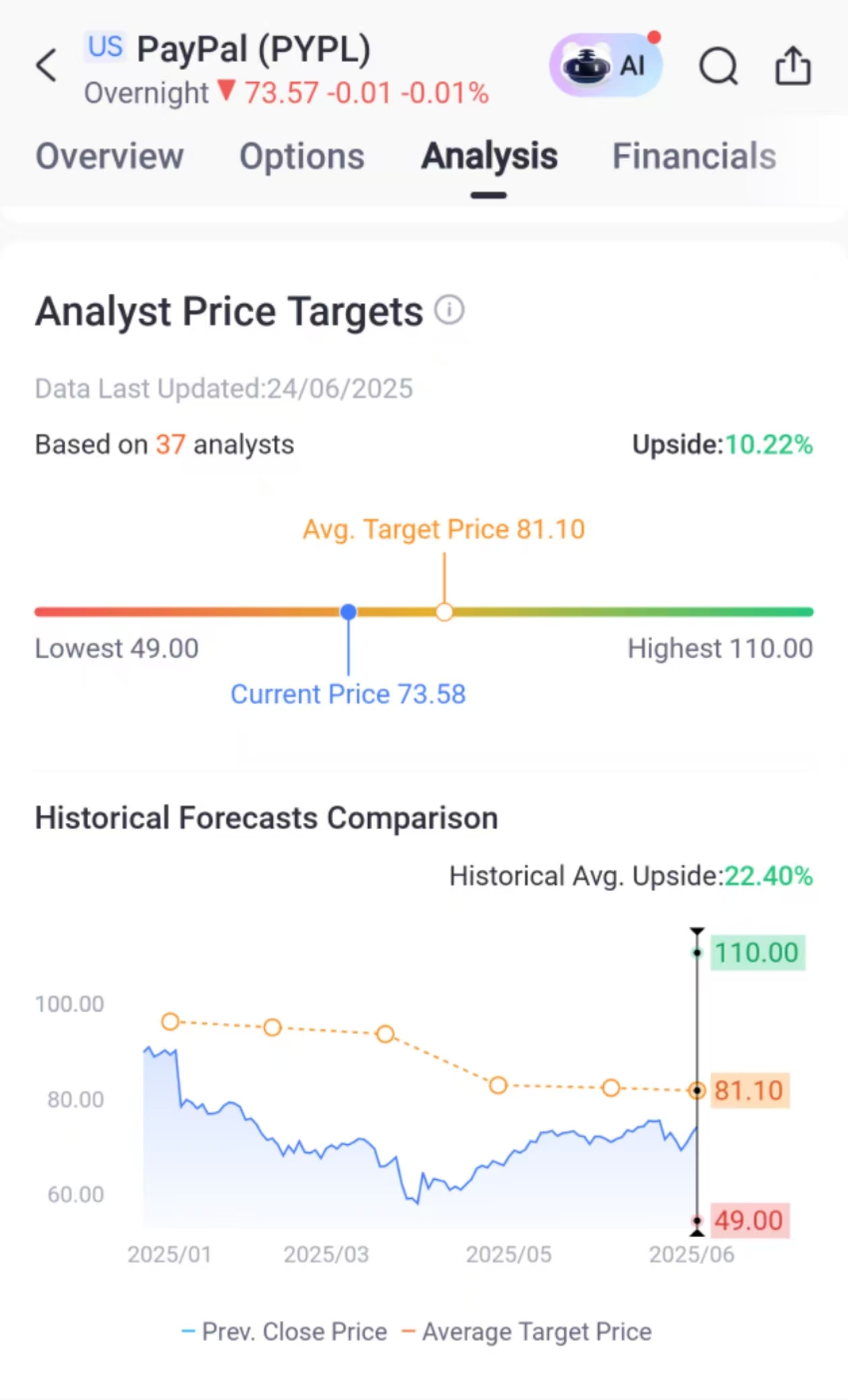Tap the 81.10 average target chart label

(x=749, y=1090)
